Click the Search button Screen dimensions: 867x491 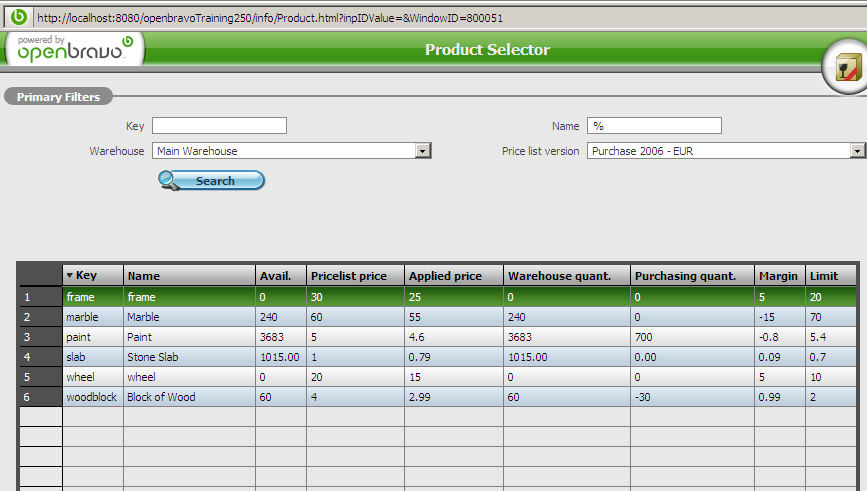(212, 181)
